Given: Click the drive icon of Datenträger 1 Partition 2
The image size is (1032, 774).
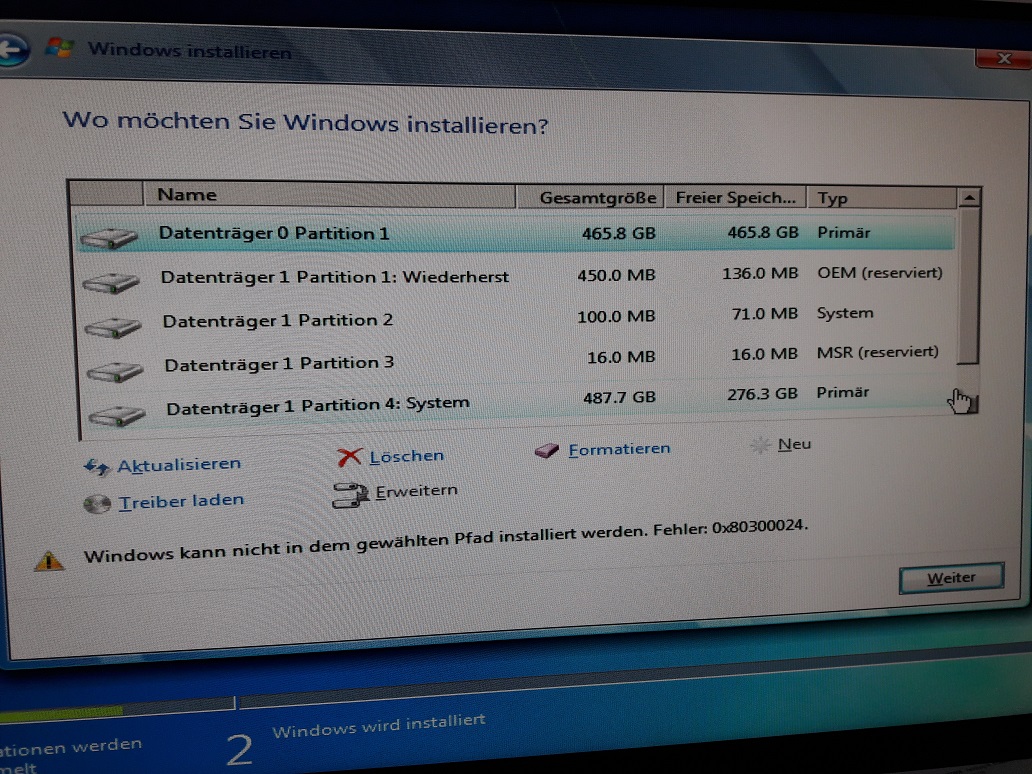Looking at the screenshot, I should [x=113, y=326].
